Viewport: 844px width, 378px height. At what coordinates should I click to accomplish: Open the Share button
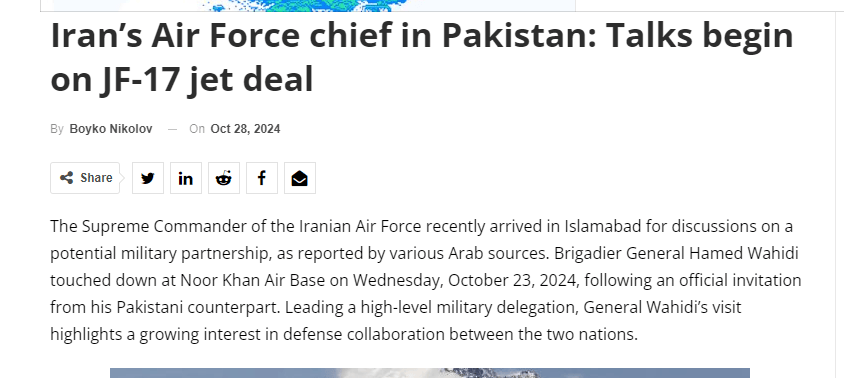pos(85,178)
